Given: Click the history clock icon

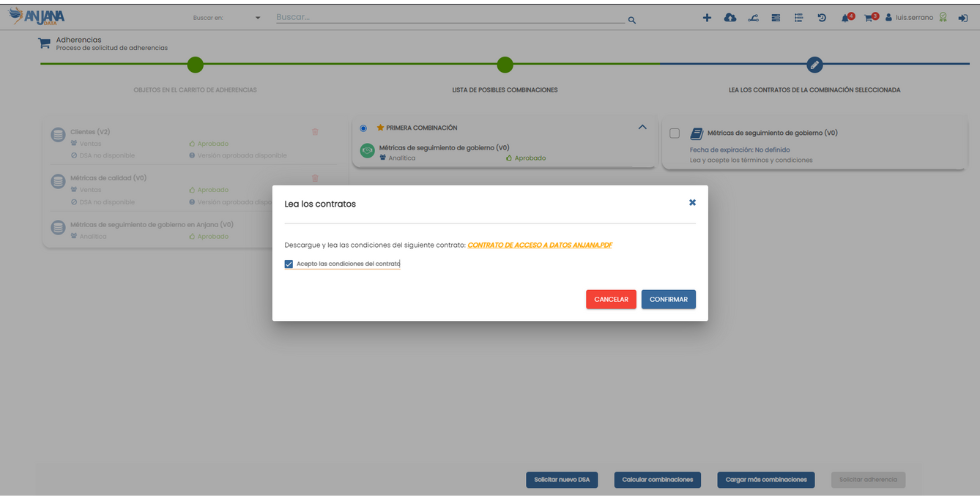Looking at the screenshot, I should click(x=821, y=18).
